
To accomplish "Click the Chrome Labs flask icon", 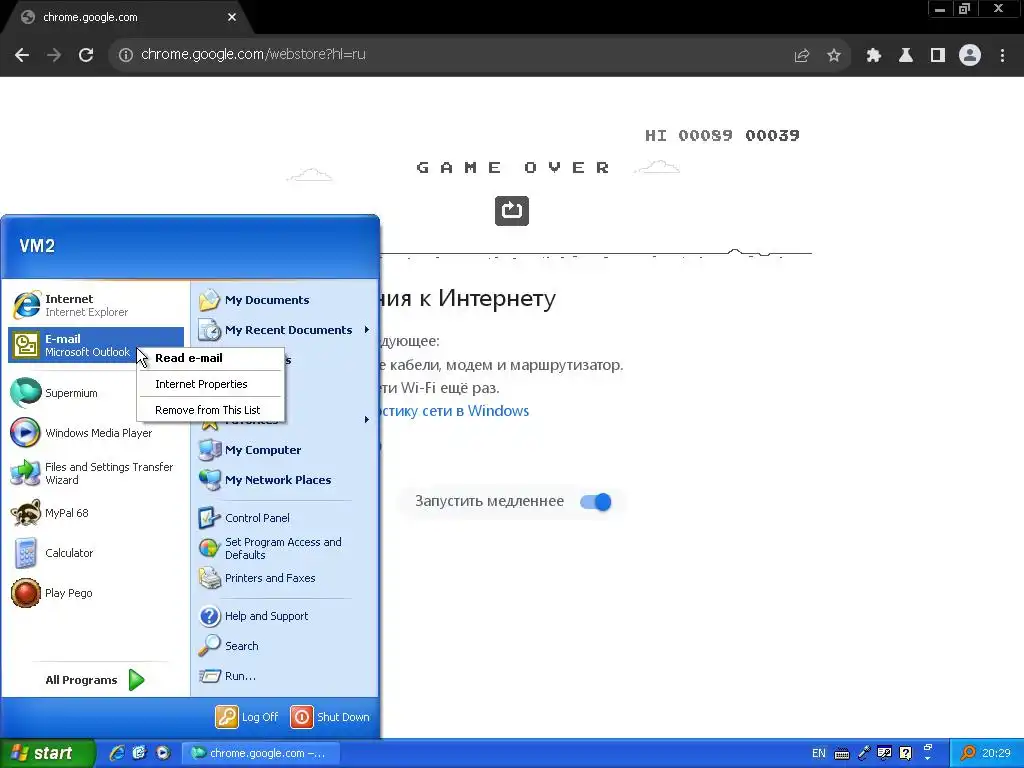I will coord(906,55).
